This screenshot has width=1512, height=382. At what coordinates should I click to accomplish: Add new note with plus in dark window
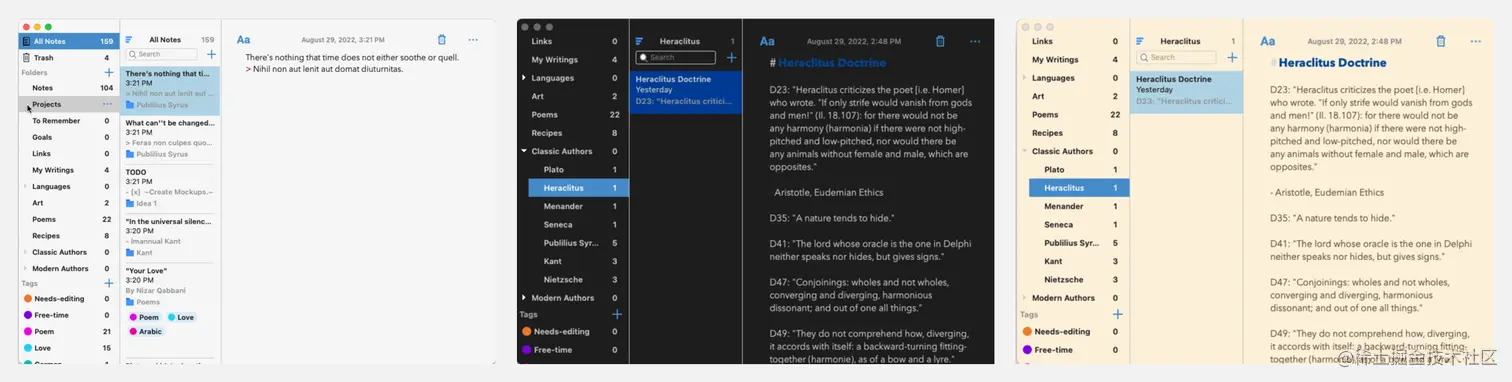(731, 58)
